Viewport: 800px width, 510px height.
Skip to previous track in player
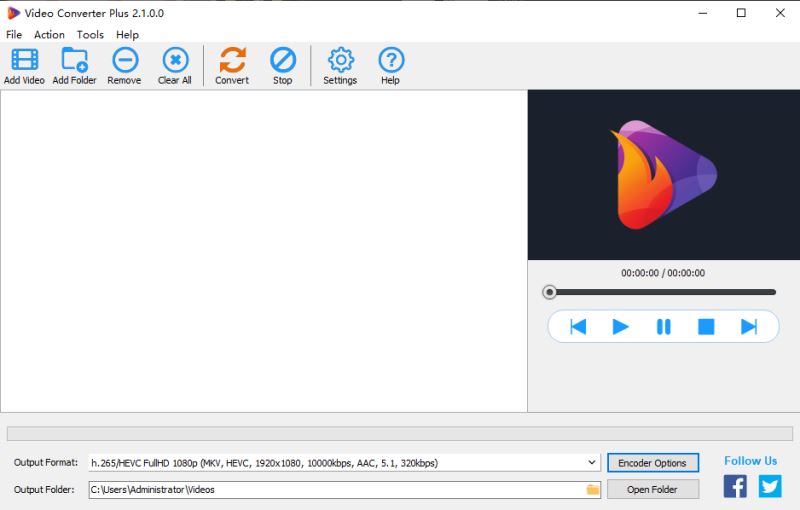tap(578, 326)
